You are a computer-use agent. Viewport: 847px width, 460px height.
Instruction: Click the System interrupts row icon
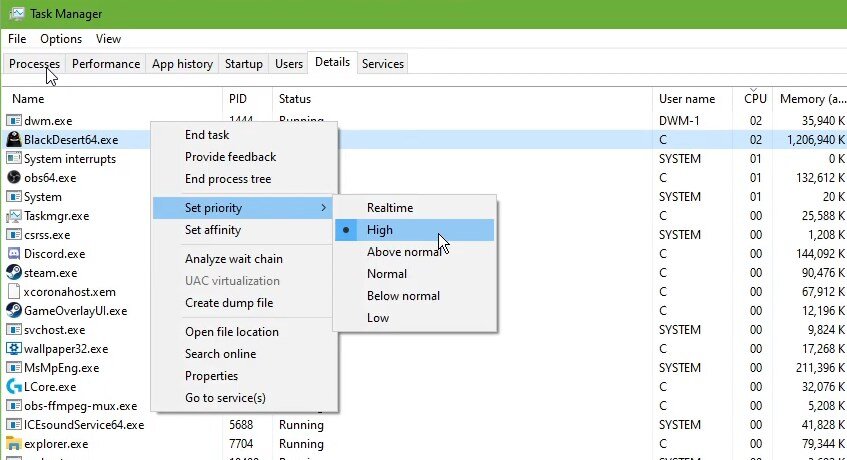tap(14, 159)
